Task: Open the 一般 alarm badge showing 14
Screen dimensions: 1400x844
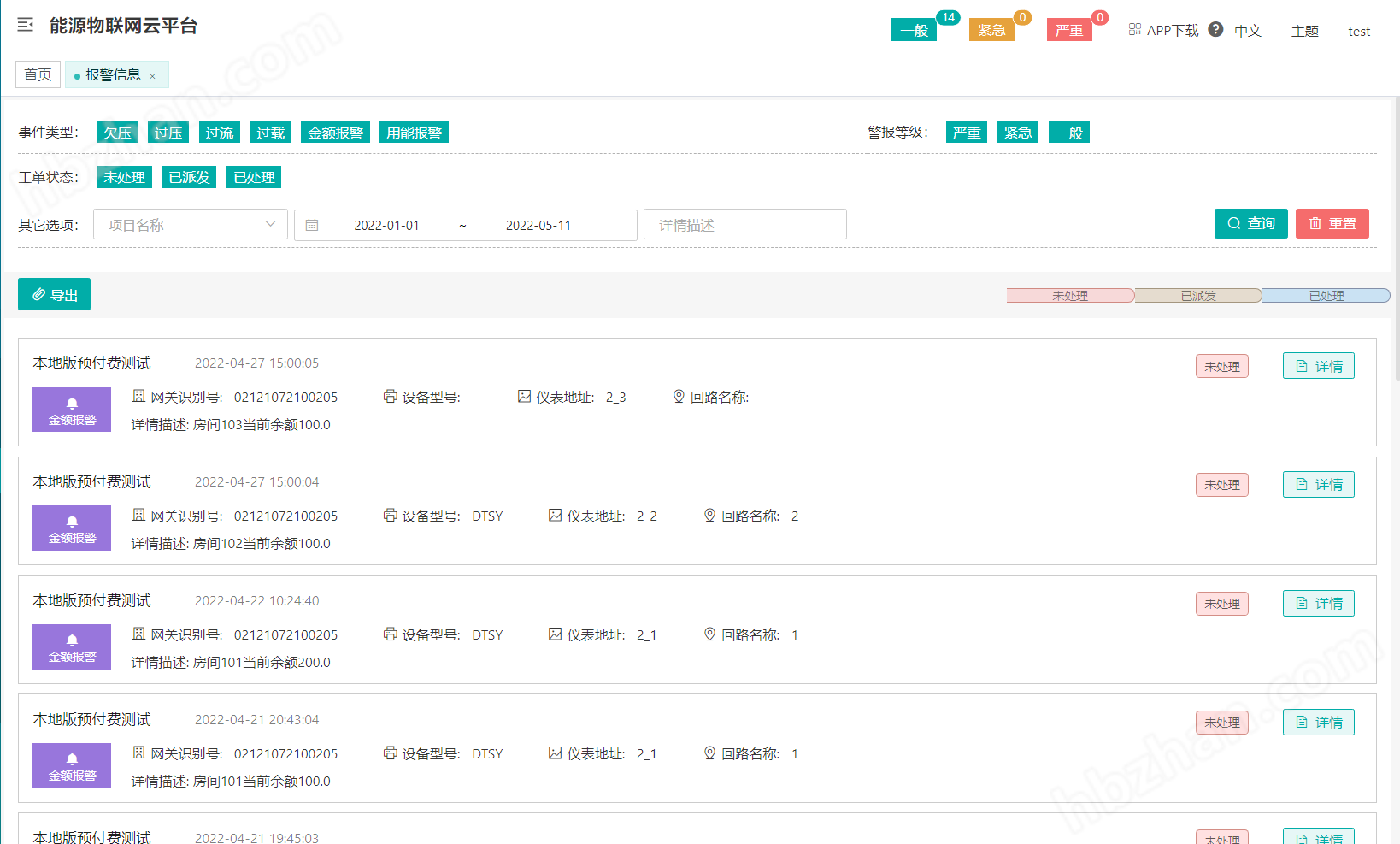Action: [914, 30]
